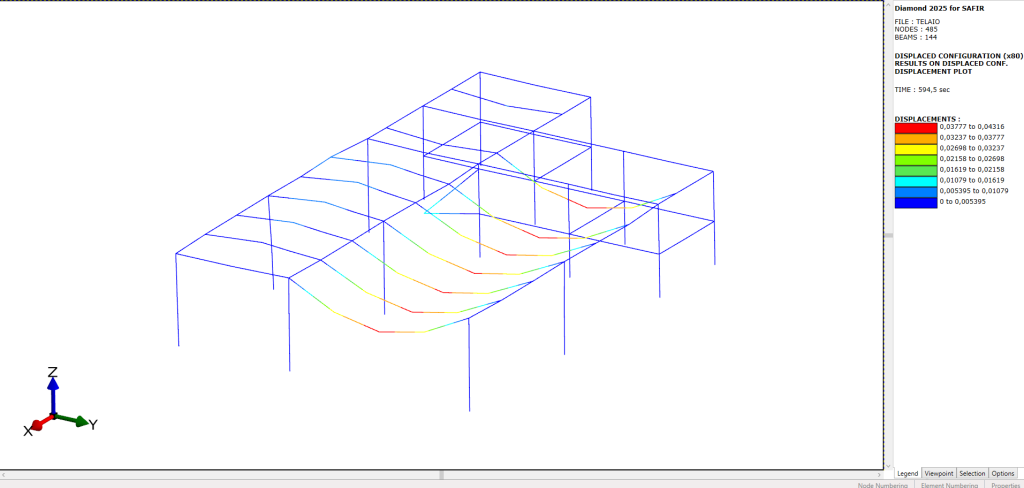Switch to the Viewpoint tab

coord(939,473)
